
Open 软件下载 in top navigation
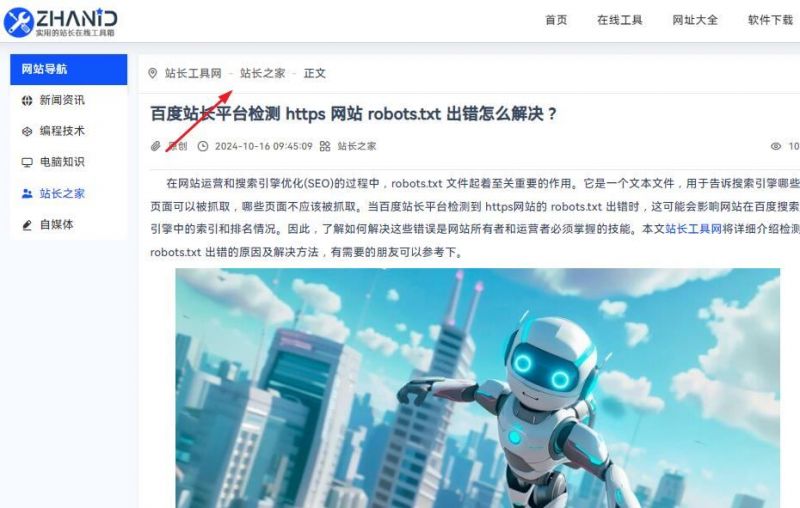[x=770, y=20]
